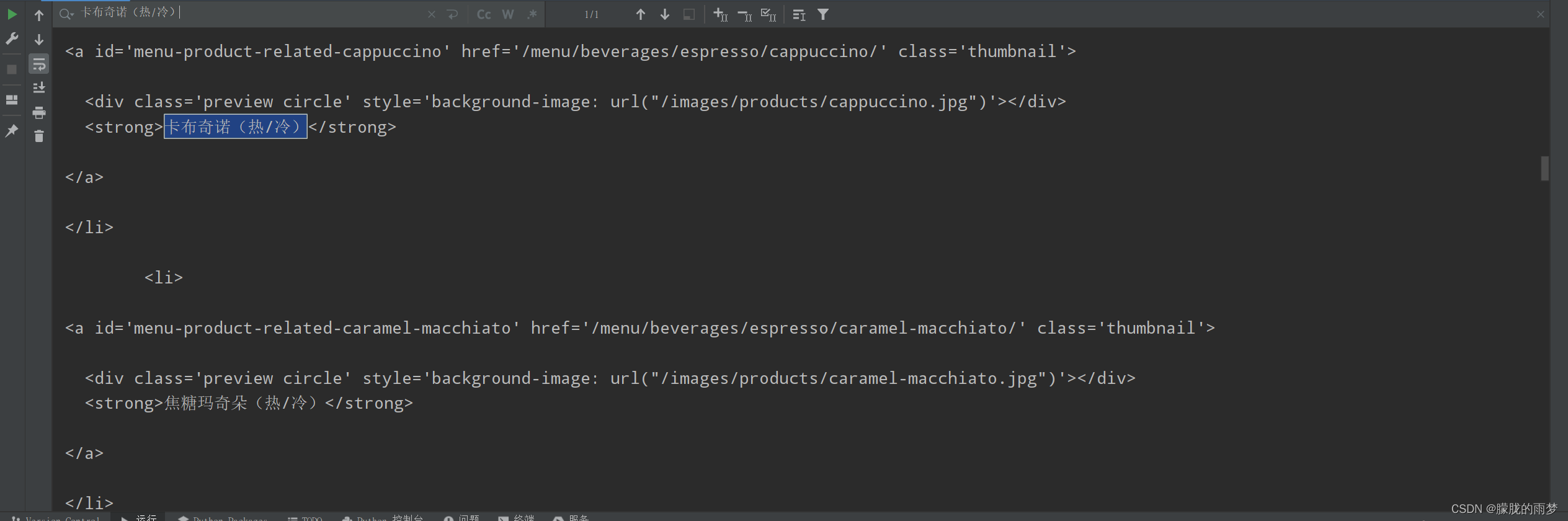Open multiline search options icon
Screen dimensions: 1568x521
[x=799, y=15]
